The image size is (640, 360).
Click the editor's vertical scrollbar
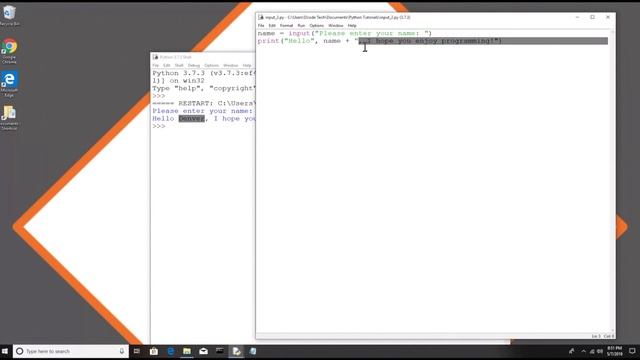coord(612,181)
